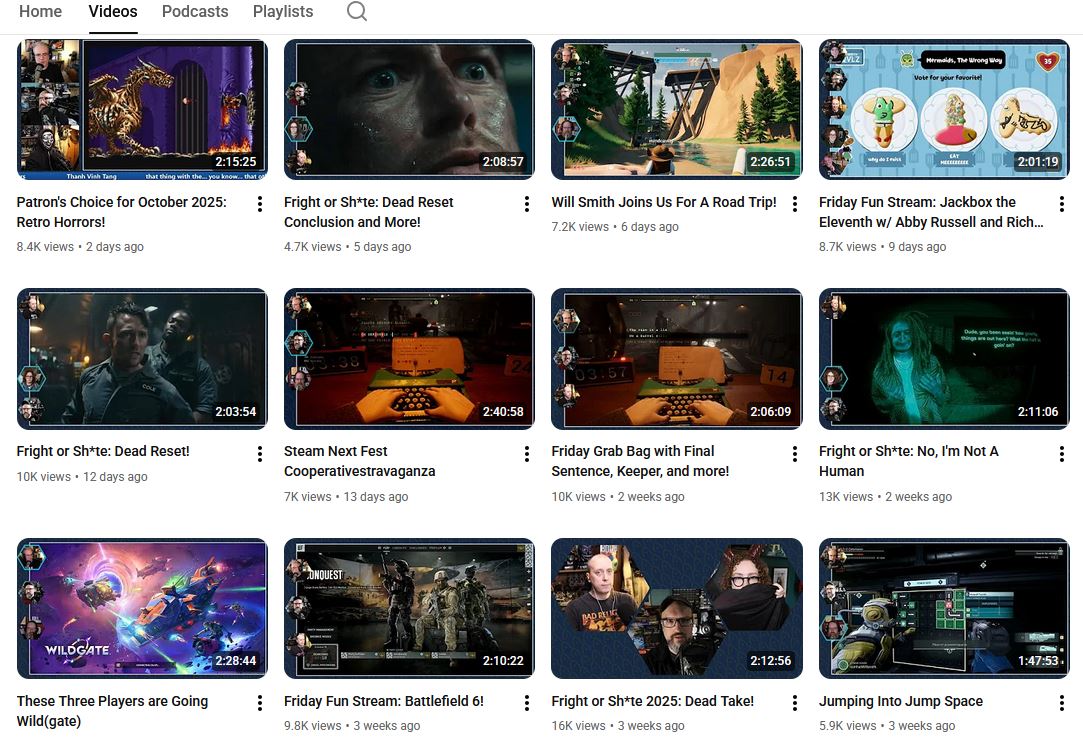Open options menu for Fright or Sh*te: Dead Reset!
The image size is (1083, 739).
click(x=260, y=454)
